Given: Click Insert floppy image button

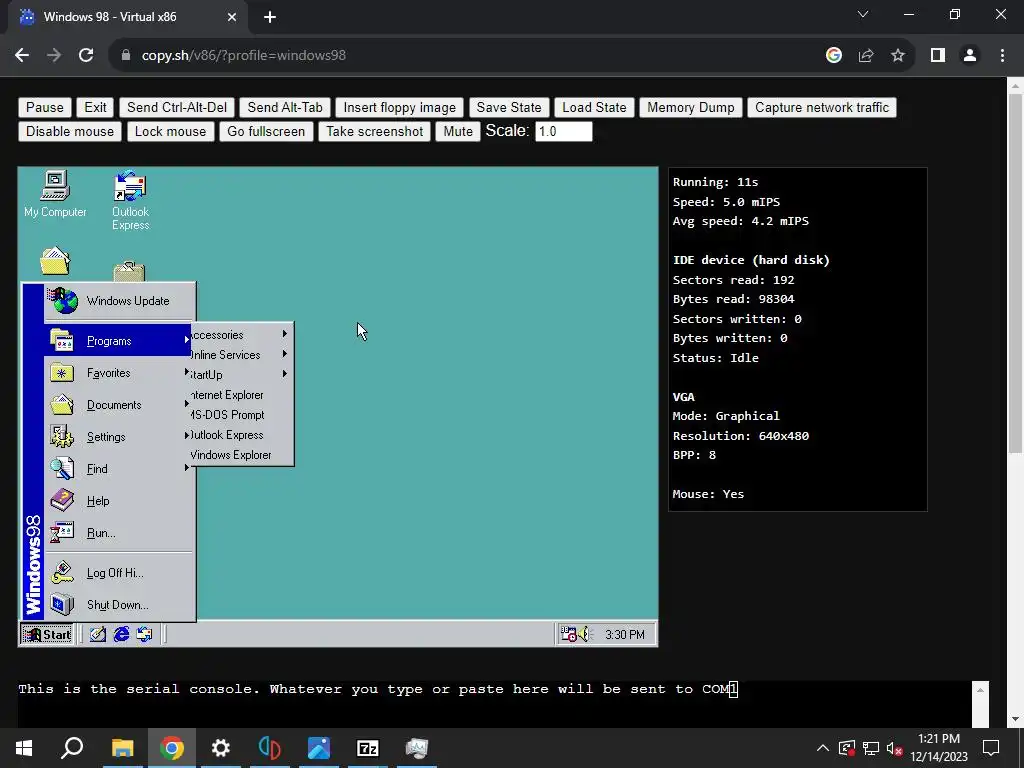Looking at the screenshot, I should [400, 108].
